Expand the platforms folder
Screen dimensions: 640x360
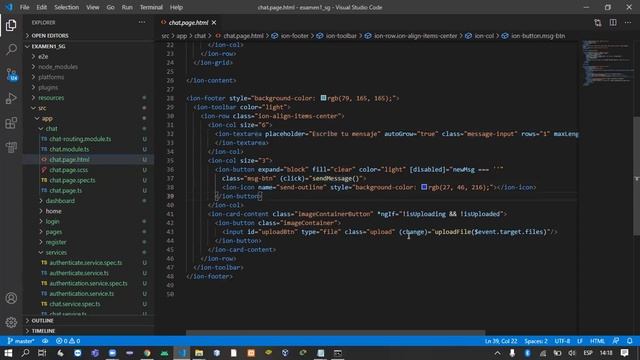[88, 77]
